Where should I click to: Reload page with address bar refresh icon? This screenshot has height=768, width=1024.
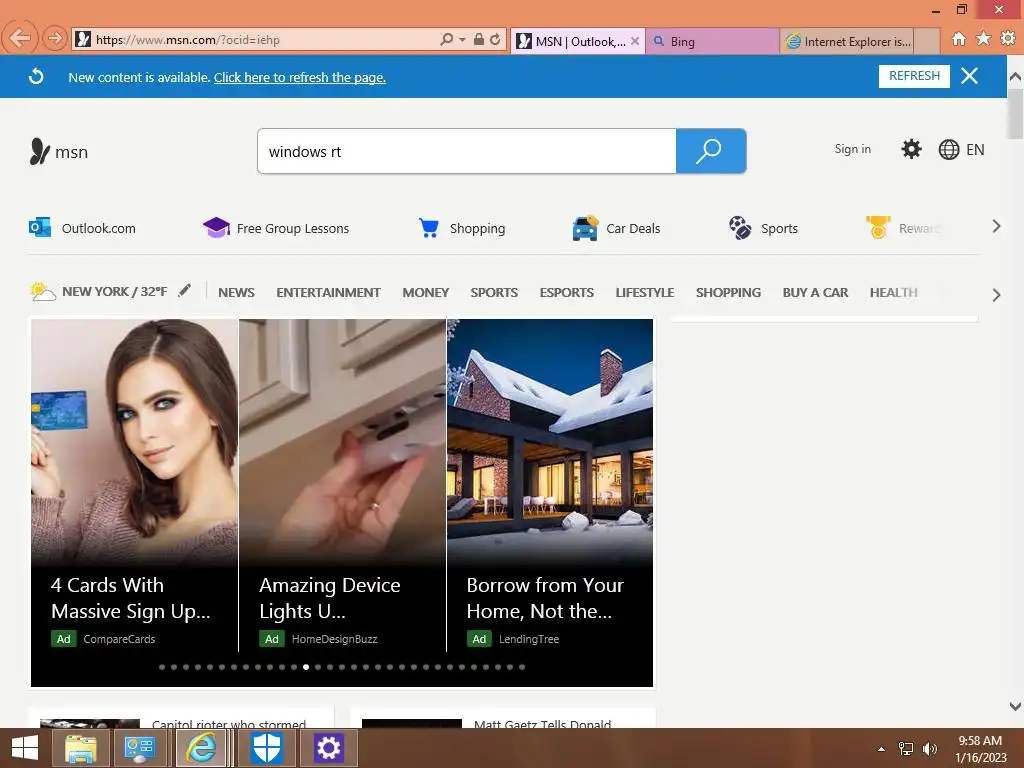pos(495,40)
